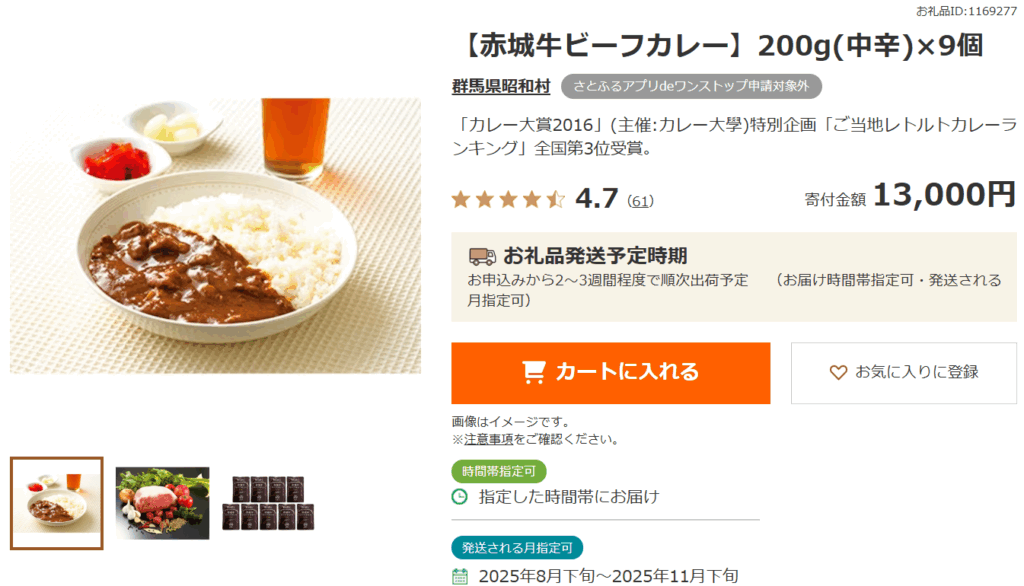This screenshot has width=1024, height=586.
Task: Click the clock time-slot icon
Action: pos(460,496)
